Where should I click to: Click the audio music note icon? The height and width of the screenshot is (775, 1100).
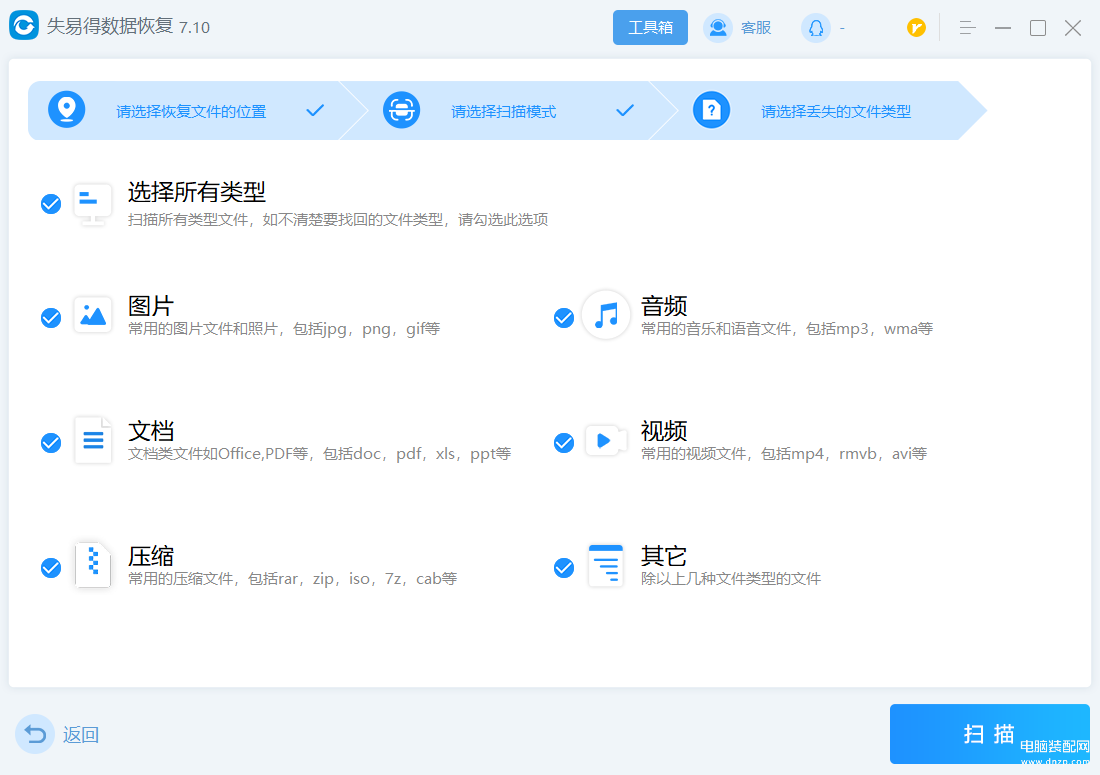coord(606,315)
